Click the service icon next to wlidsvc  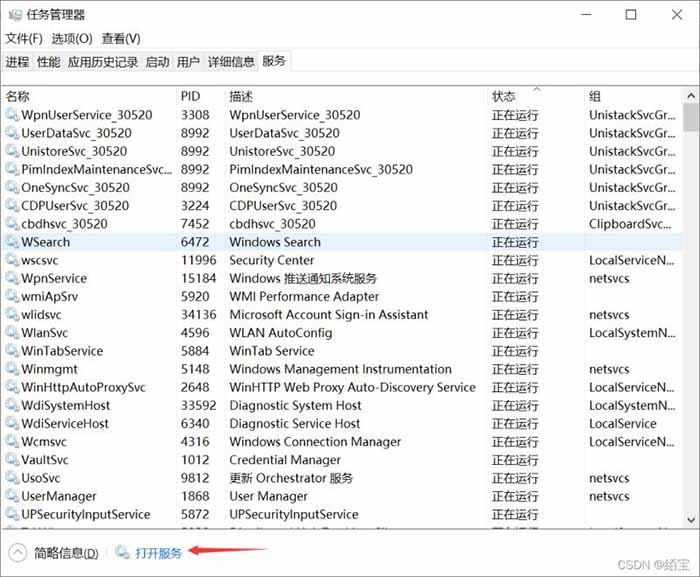[x=12, y=314]
